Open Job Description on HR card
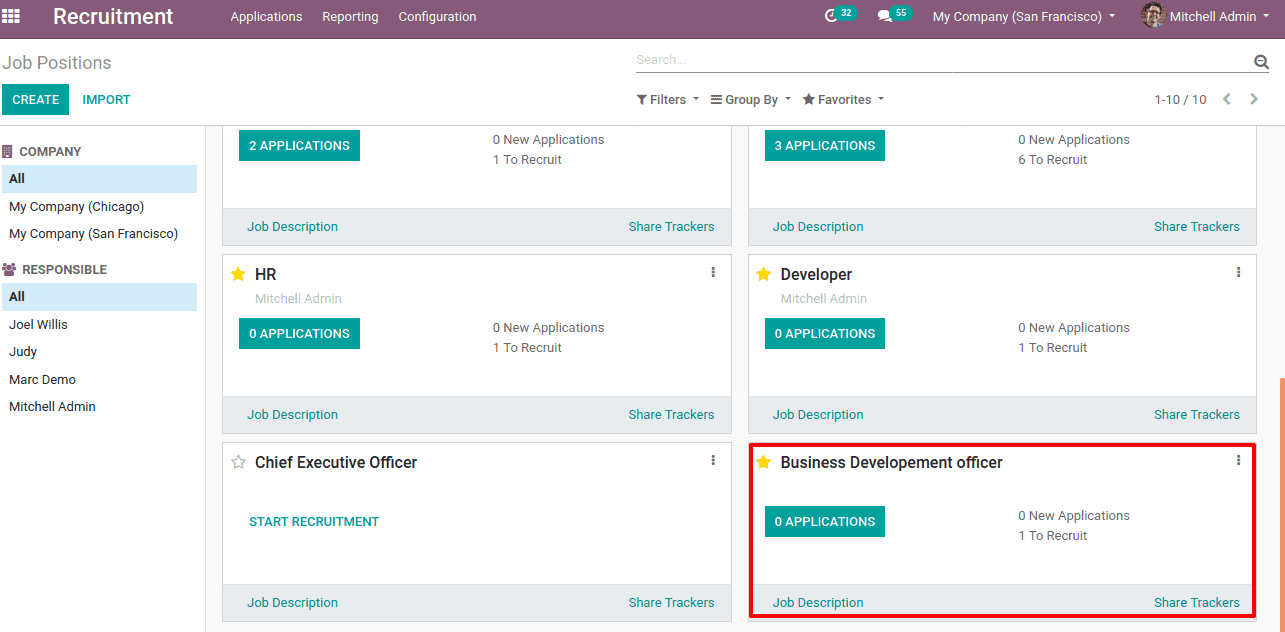This screenshot has height=632, width=1285. pyautogui.click(x=292, y=414)
